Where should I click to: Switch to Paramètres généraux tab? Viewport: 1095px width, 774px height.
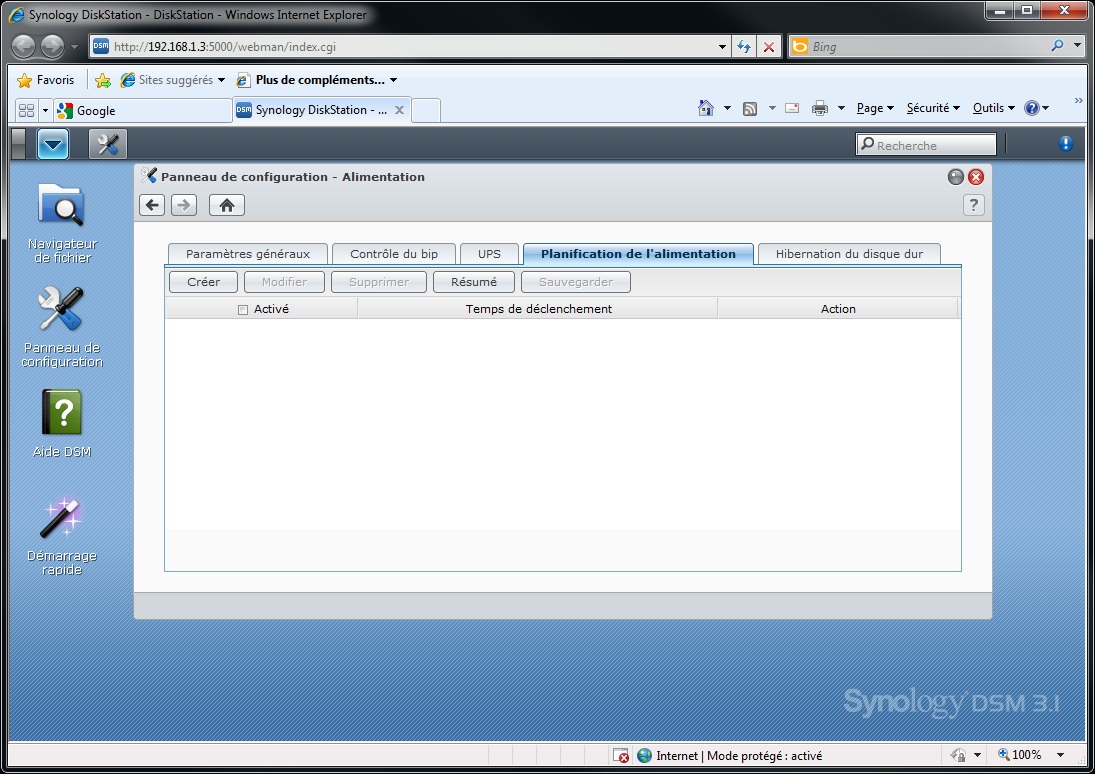point(248,254)
